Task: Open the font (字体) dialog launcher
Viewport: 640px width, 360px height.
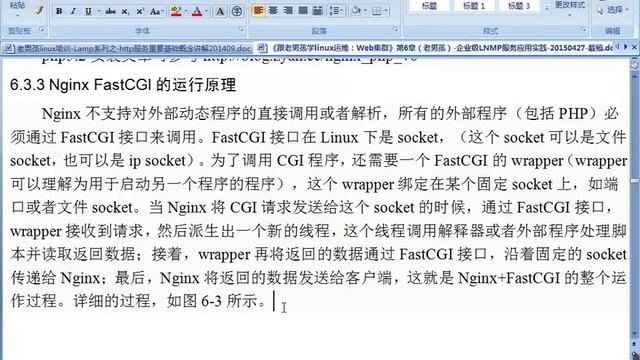Action: [241, 29]
